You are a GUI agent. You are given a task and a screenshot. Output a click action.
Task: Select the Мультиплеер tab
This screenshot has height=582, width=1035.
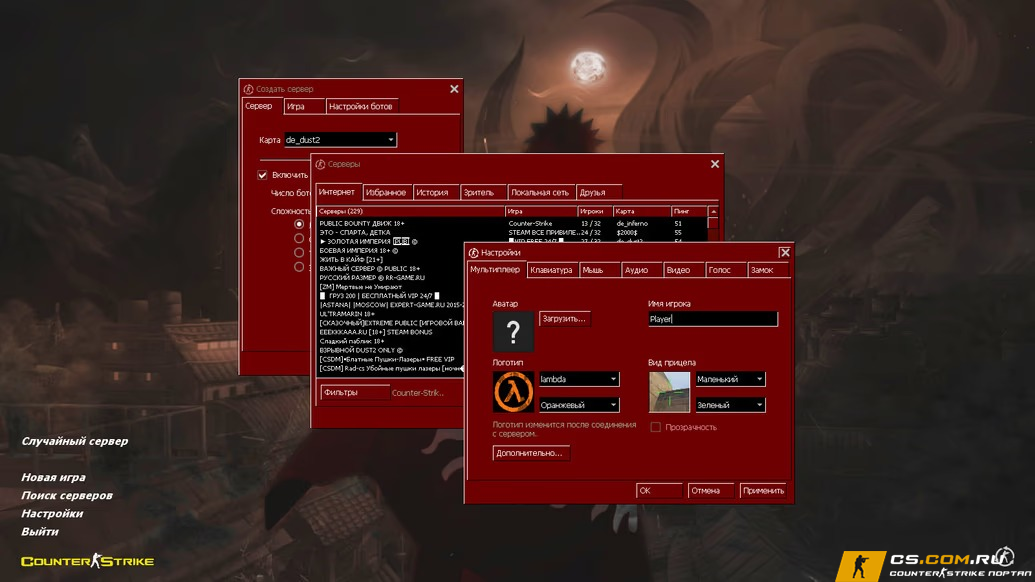click(x=495, y=269)
